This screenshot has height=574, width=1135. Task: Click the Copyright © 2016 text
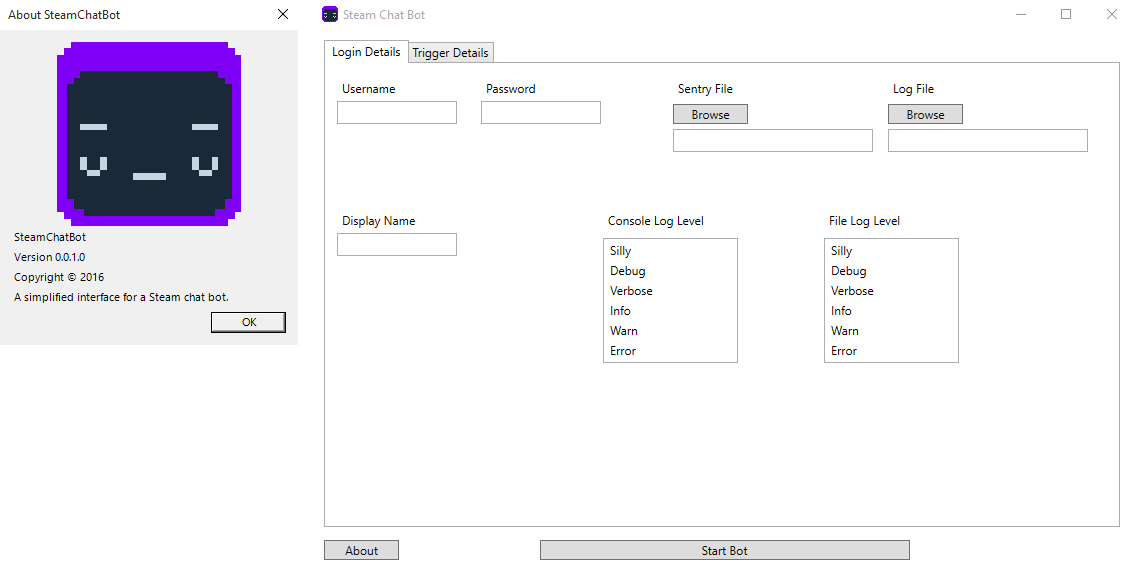point(59,277)
